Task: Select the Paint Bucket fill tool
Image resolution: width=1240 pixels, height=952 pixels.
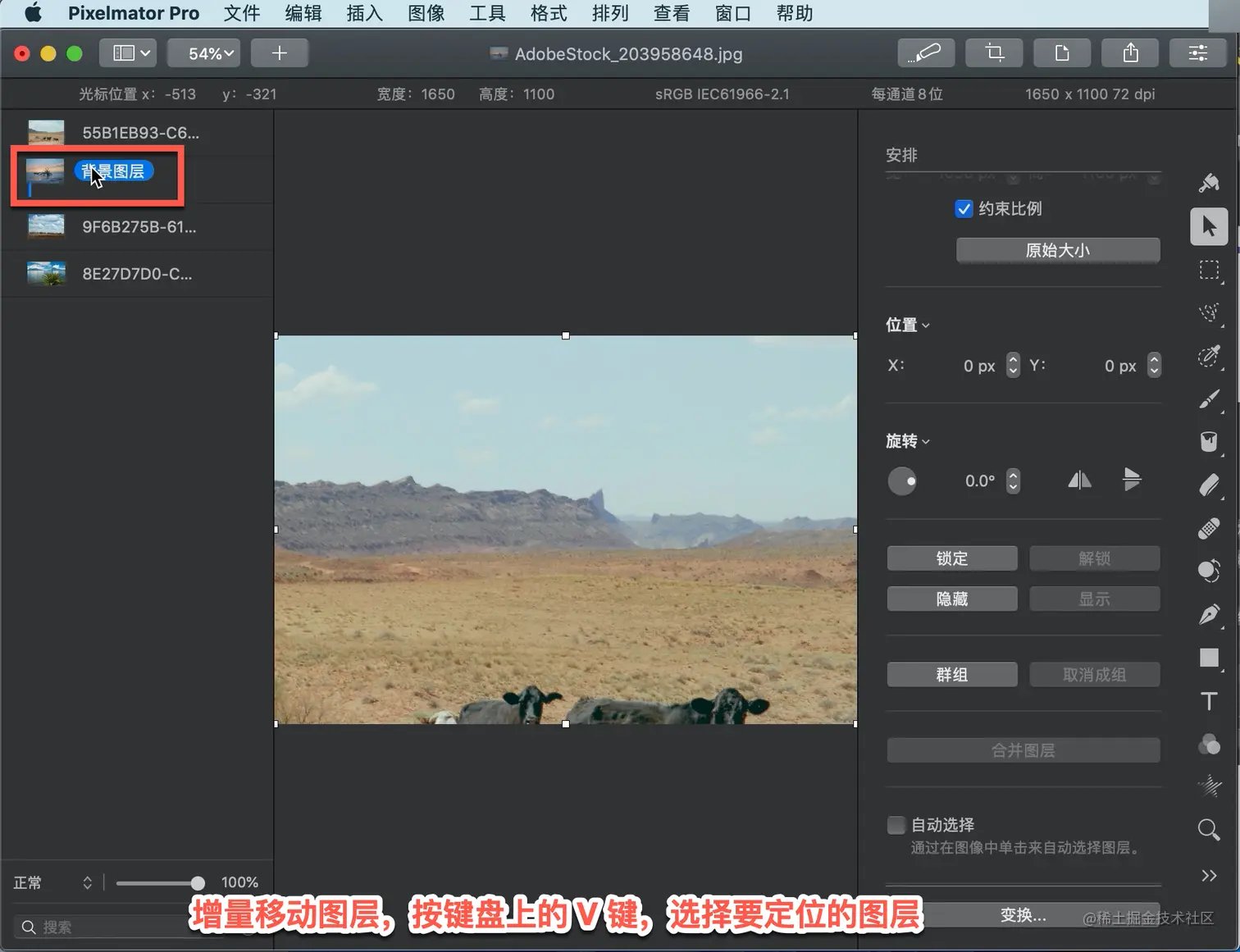Action: click(1209, 442)
